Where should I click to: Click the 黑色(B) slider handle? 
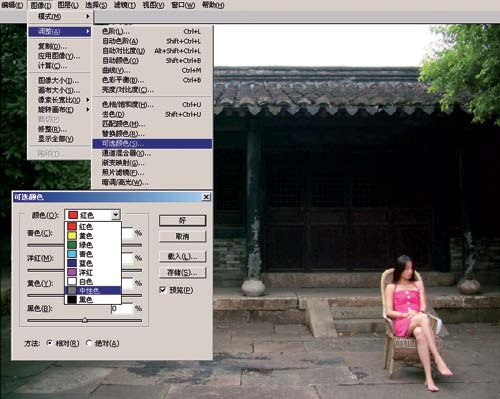tap(85, 320)
